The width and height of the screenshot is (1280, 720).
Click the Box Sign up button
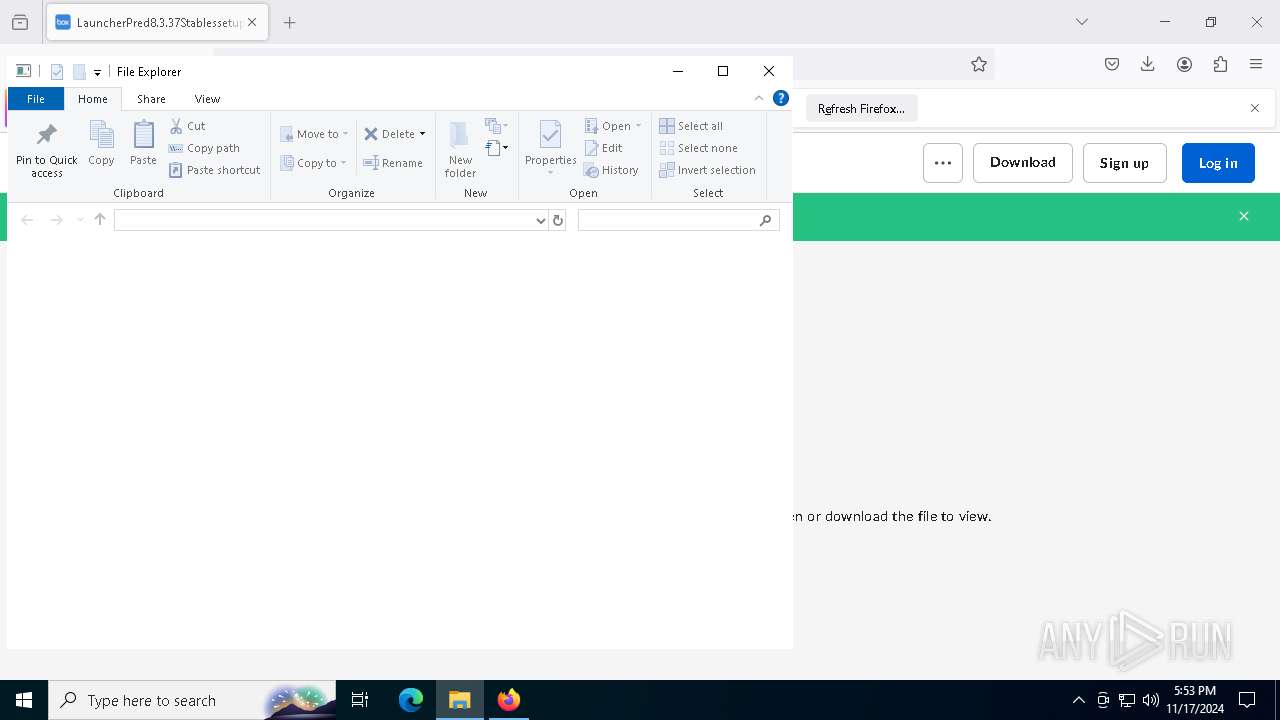(x=1124, y=163)
